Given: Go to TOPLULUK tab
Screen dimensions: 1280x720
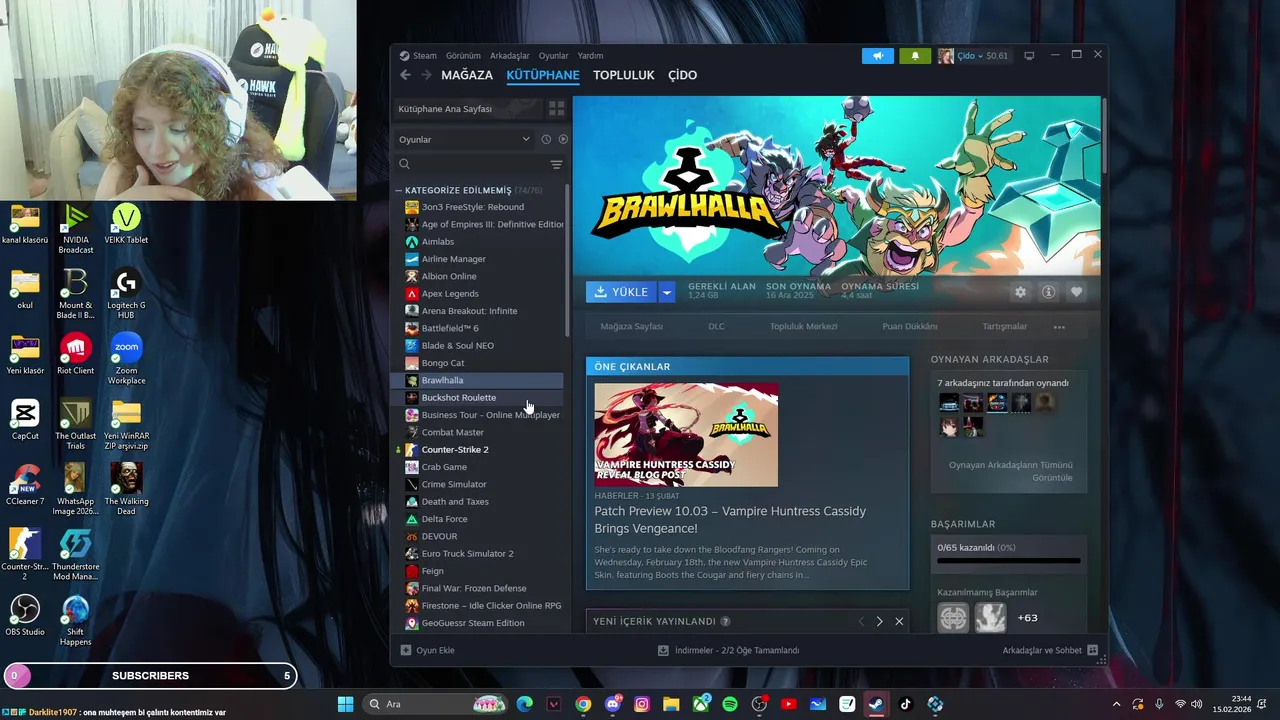Looking at the screenshot, I should tap(624, 75).
